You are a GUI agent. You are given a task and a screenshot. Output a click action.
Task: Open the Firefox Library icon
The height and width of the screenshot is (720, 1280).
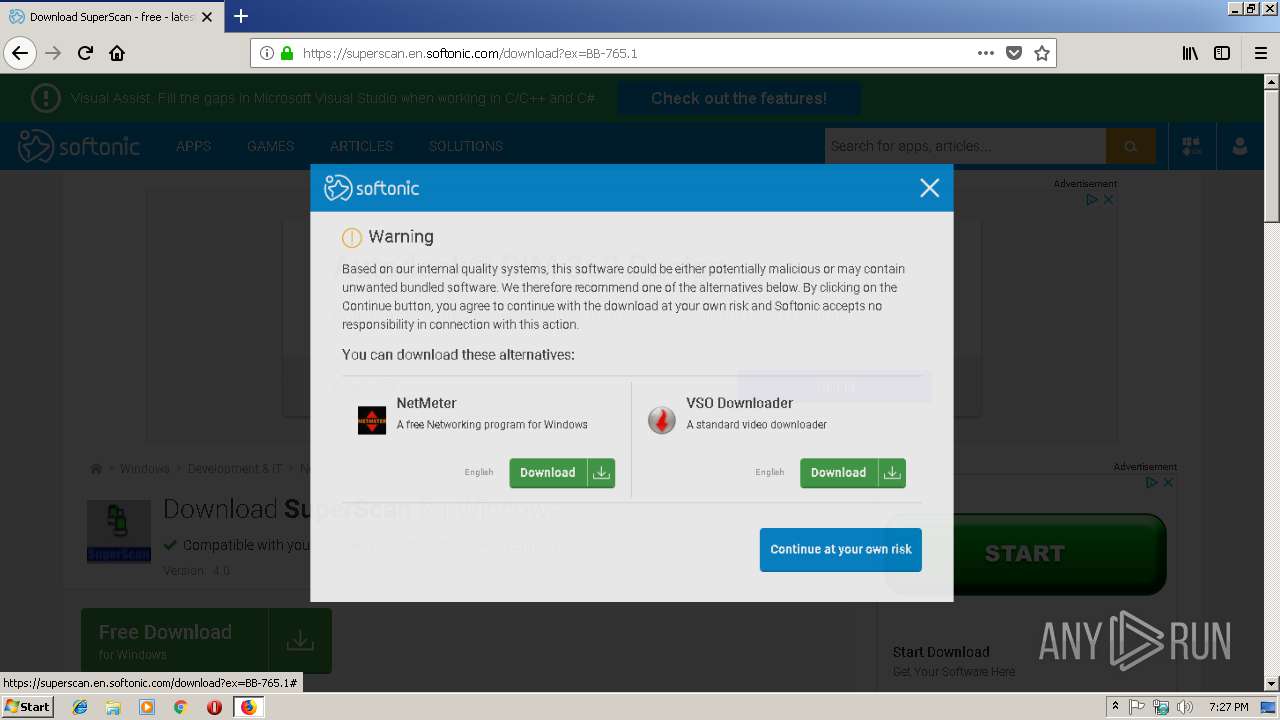[1190, 53]
